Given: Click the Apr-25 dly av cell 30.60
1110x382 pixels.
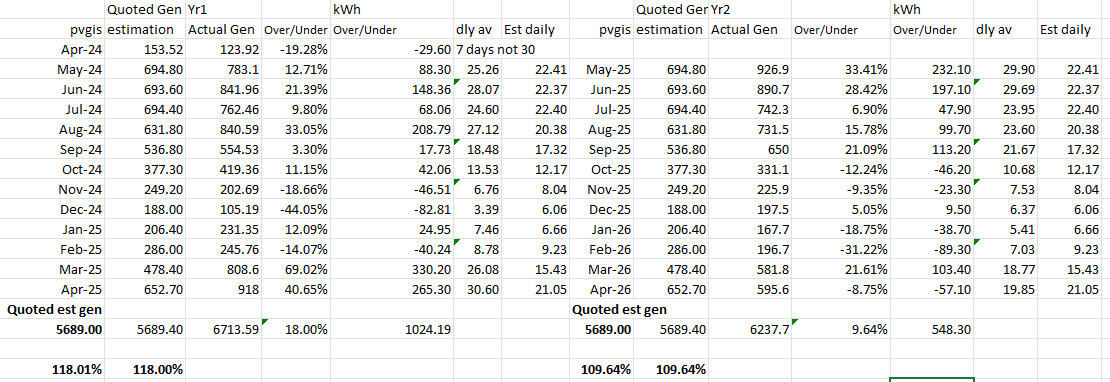Looking at the screenshot, I should pos(478,291).
